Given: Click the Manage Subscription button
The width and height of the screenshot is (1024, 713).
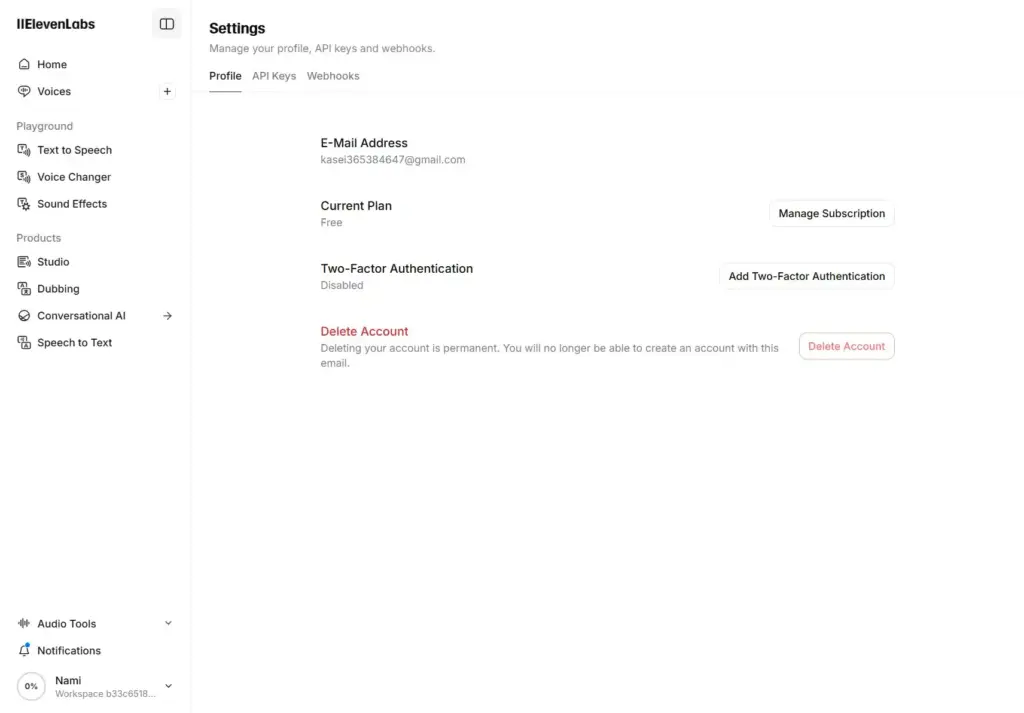Looking at the screenshot, I should [831, 214].
